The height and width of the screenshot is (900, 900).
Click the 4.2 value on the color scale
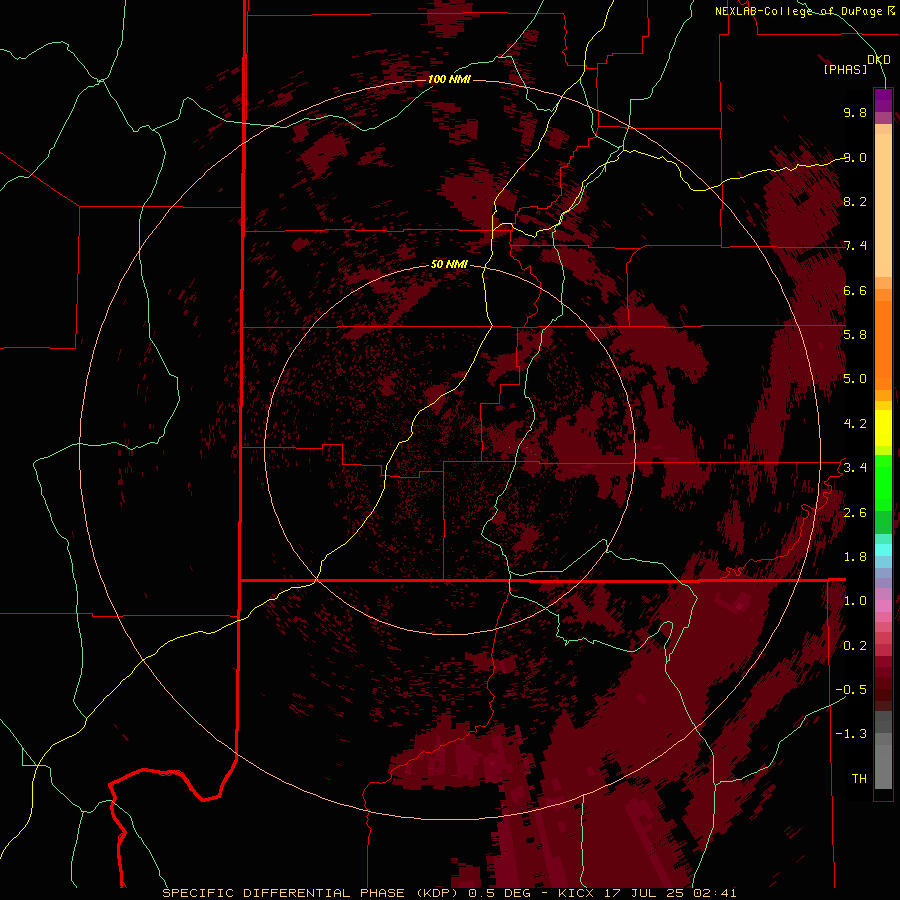(855, 424)
